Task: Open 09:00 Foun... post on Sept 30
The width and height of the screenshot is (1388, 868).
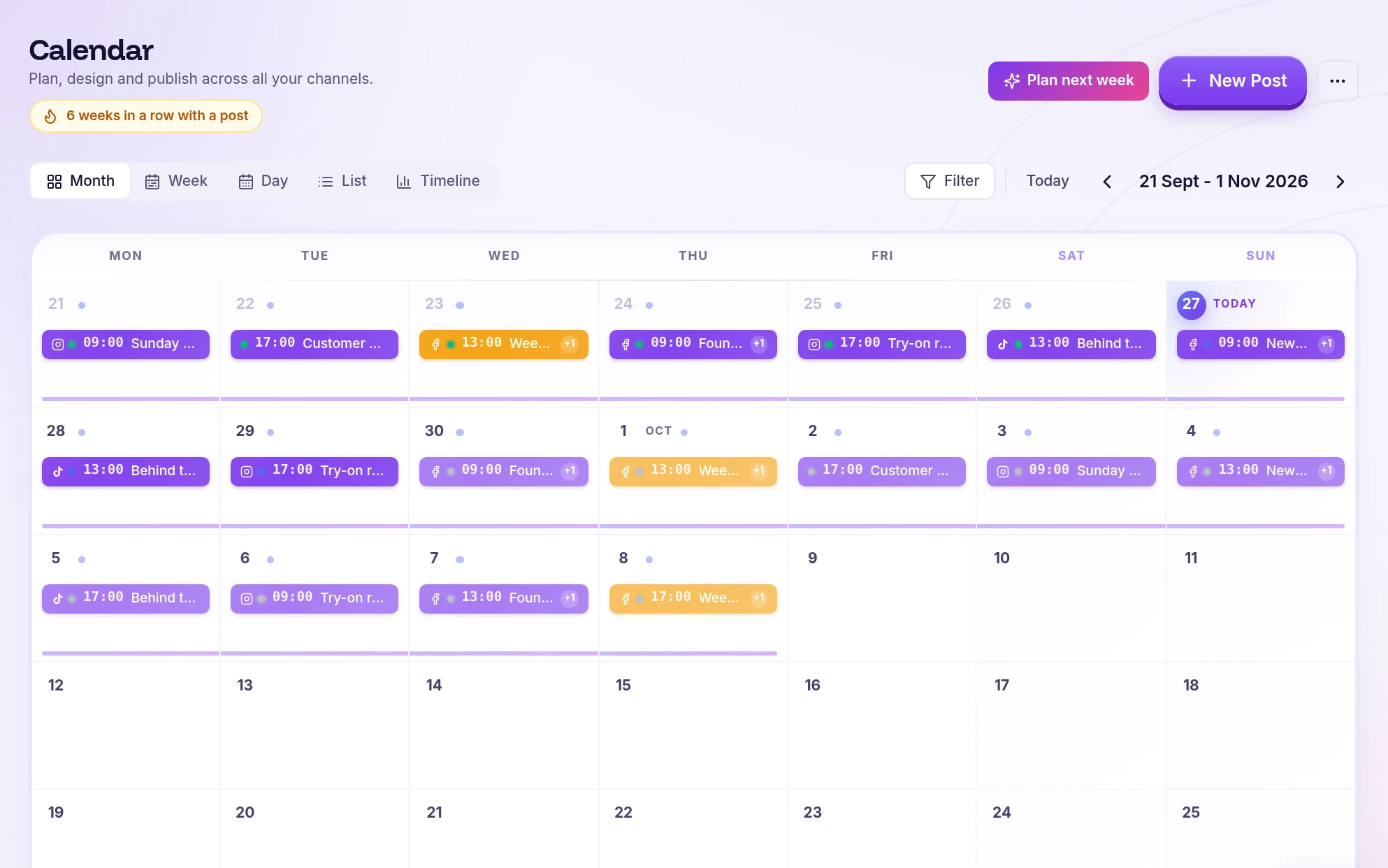Action: pyautogui.click(x=504, y=471)
